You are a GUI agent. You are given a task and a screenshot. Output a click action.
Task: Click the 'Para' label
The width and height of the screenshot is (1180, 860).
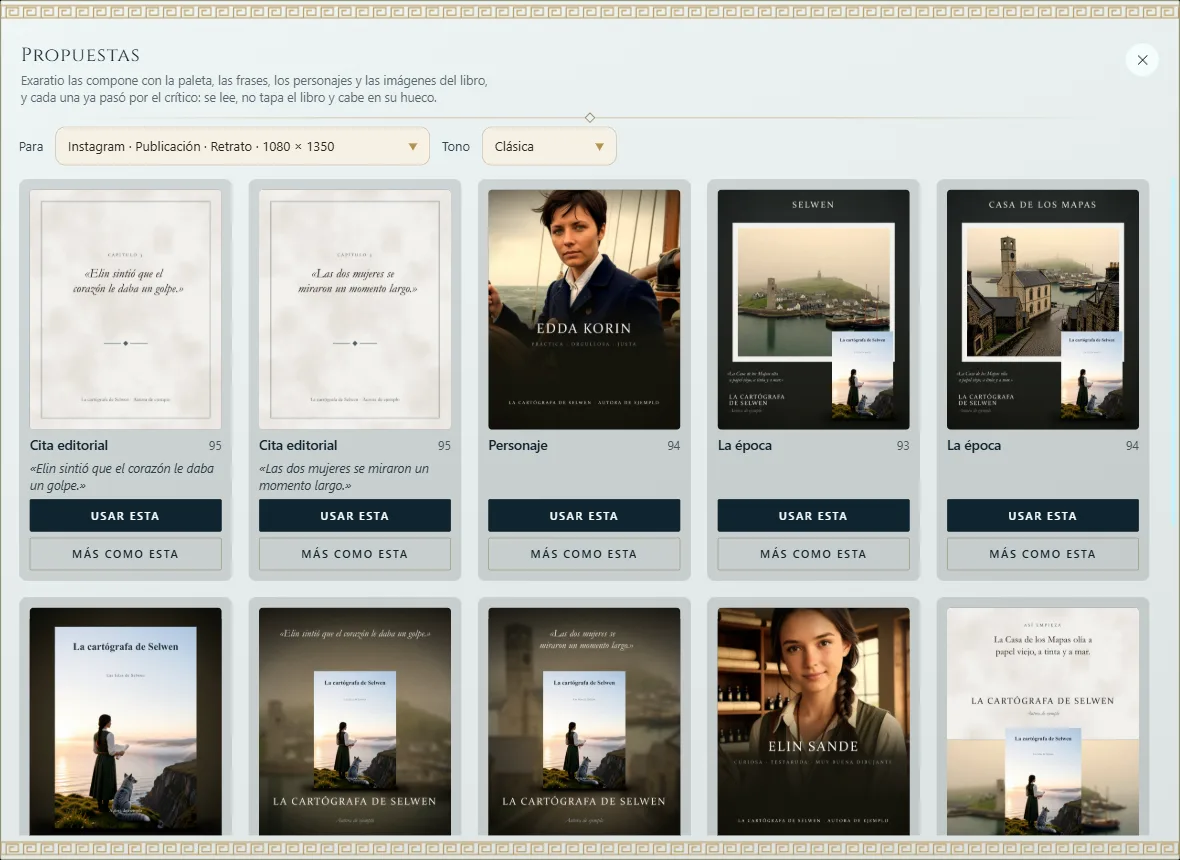click(x=31, y=147)
